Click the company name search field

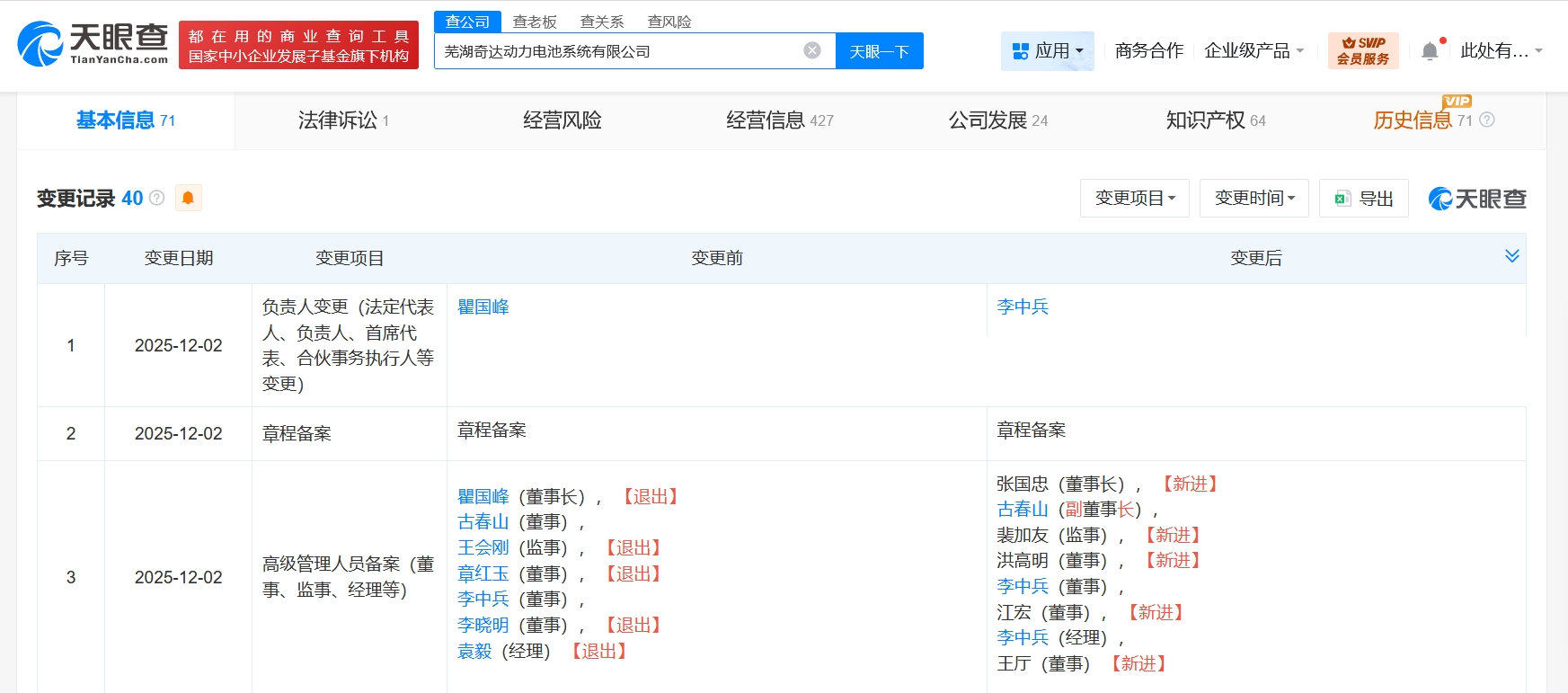click(620, 51)
